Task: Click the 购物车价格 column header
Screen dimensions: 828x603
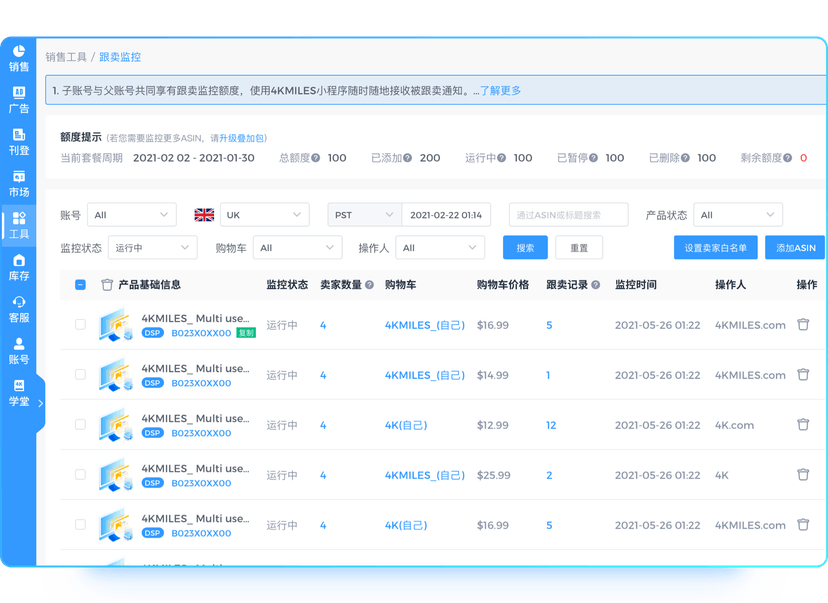Action: pyautogui.click(x=503, y=285)
